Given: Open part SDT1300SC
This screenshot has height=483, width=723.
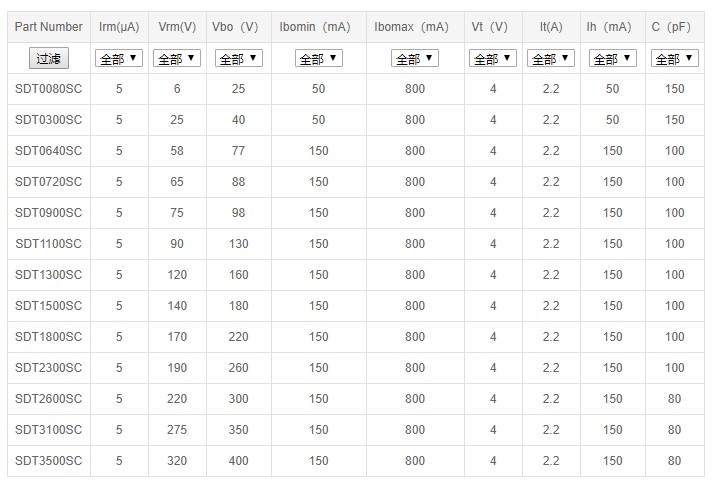Looking at the screenshot, I should (49, 275).
